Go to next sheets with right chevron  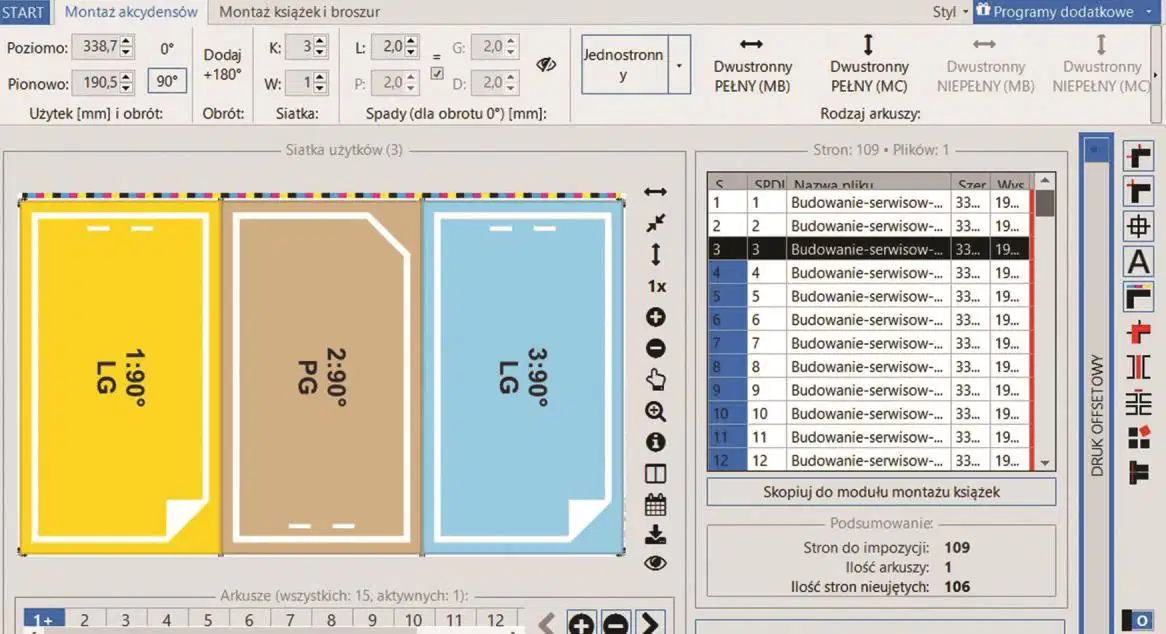649,623
